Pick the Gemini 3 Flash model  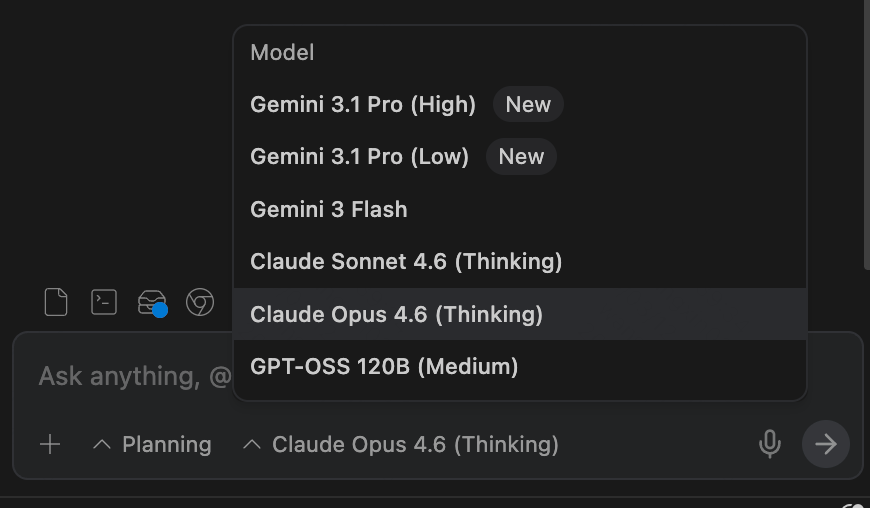pos(329,209)
